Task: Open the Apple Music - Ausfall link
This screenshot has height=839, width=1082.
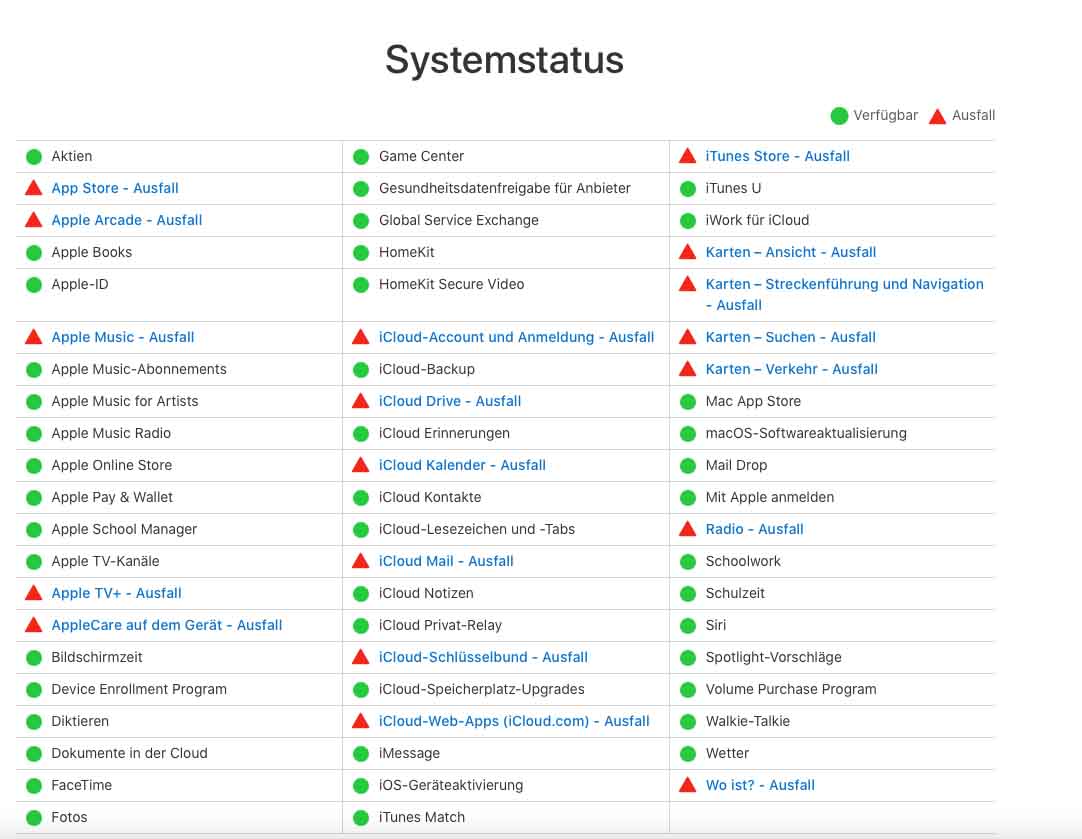Action: tap(123, 337)
